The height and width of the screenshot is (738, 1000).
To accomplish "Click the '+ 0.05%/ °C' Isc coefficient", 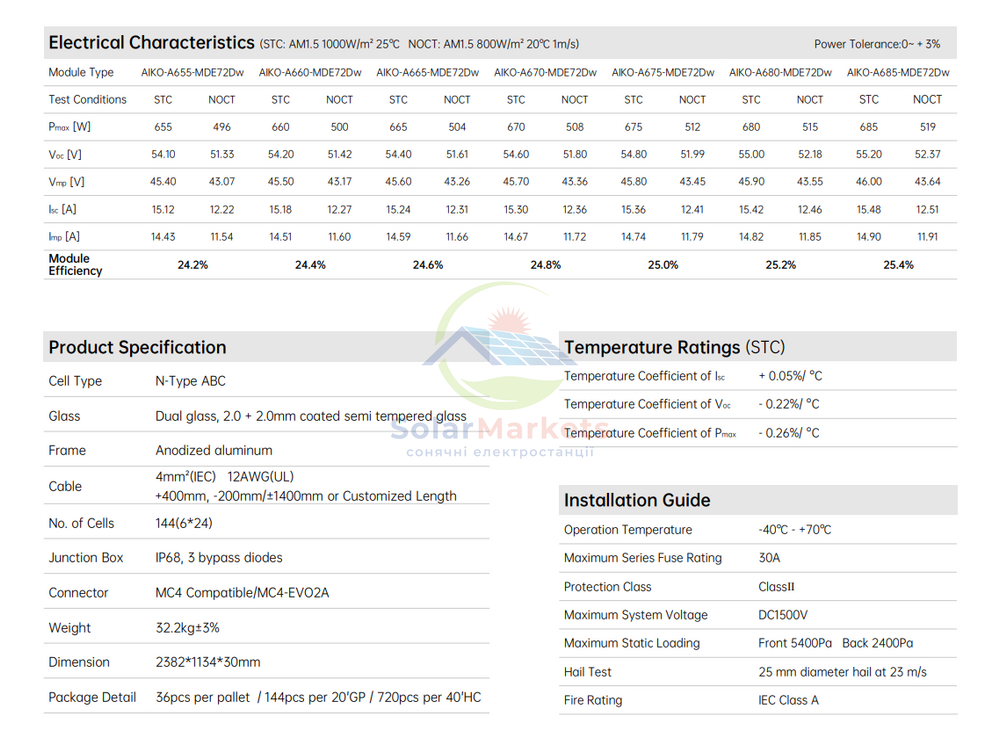I will (x=790, y=376).
